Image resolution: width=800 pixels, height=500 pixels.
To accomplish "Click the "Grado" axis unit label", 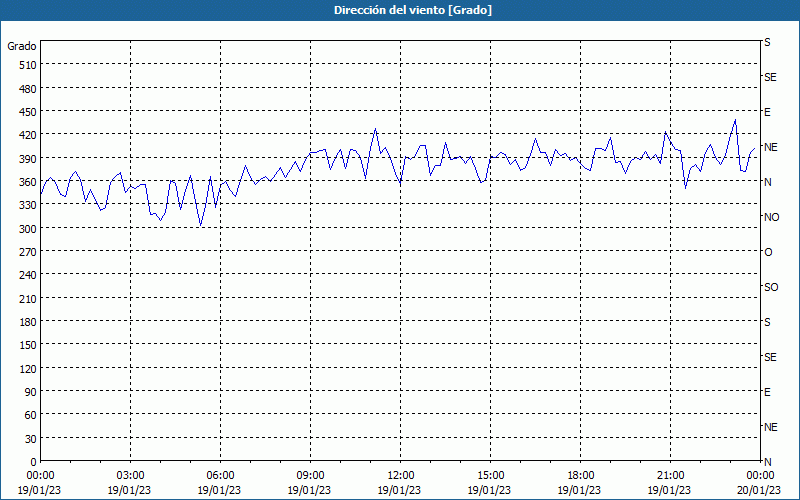I will pyautogui.click(x=22, y=46).
